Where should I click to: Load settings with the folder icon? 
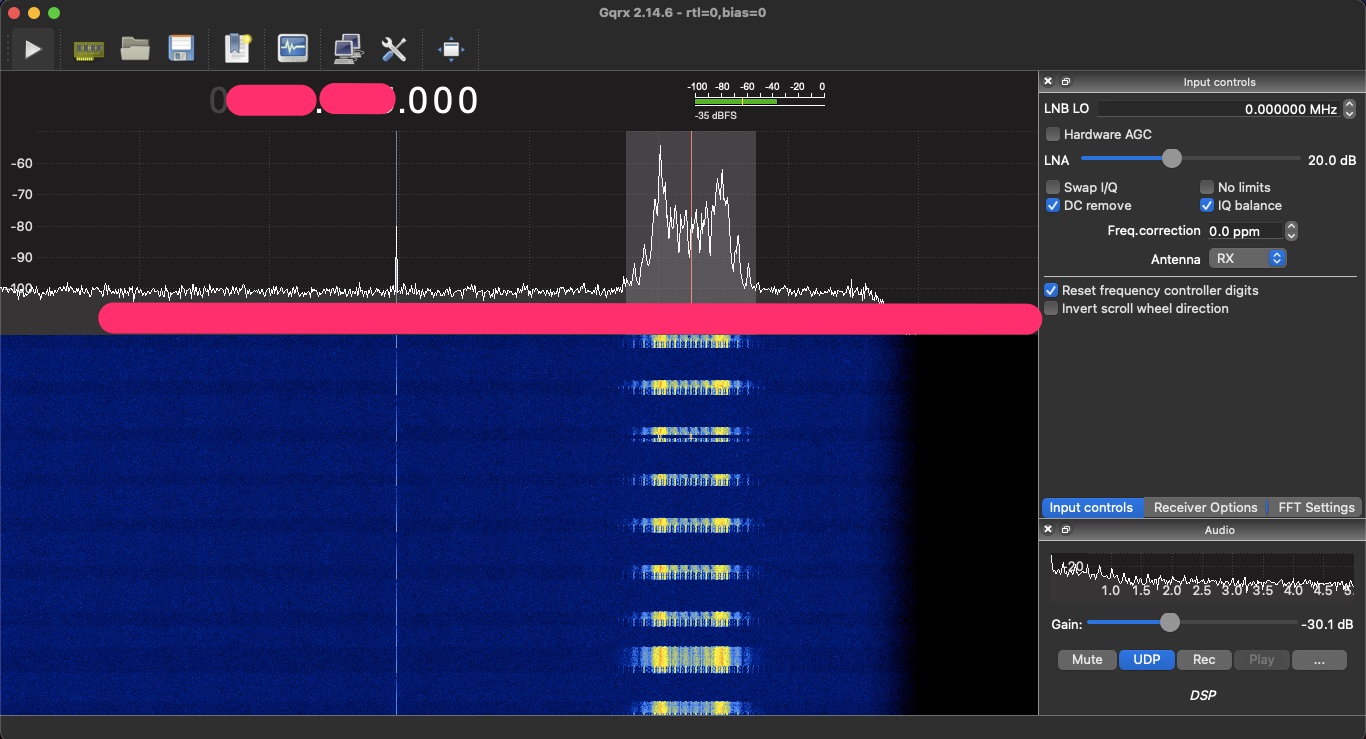tap(135, 48)
